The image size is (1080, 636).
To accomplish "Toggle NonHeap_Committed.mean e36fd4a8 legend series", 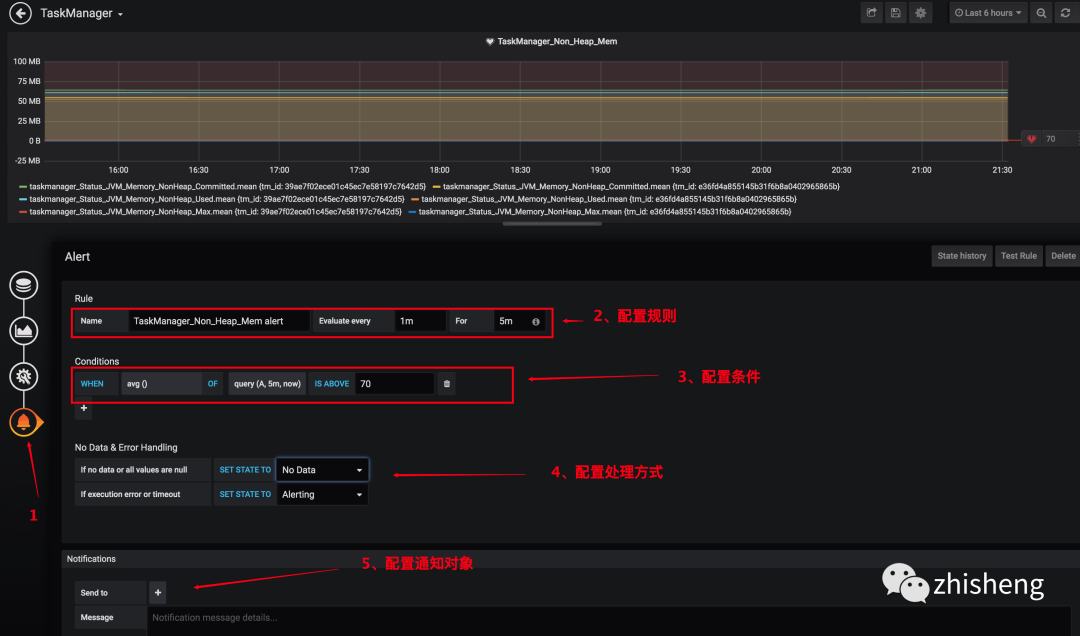I will click(x=641, y=187).
